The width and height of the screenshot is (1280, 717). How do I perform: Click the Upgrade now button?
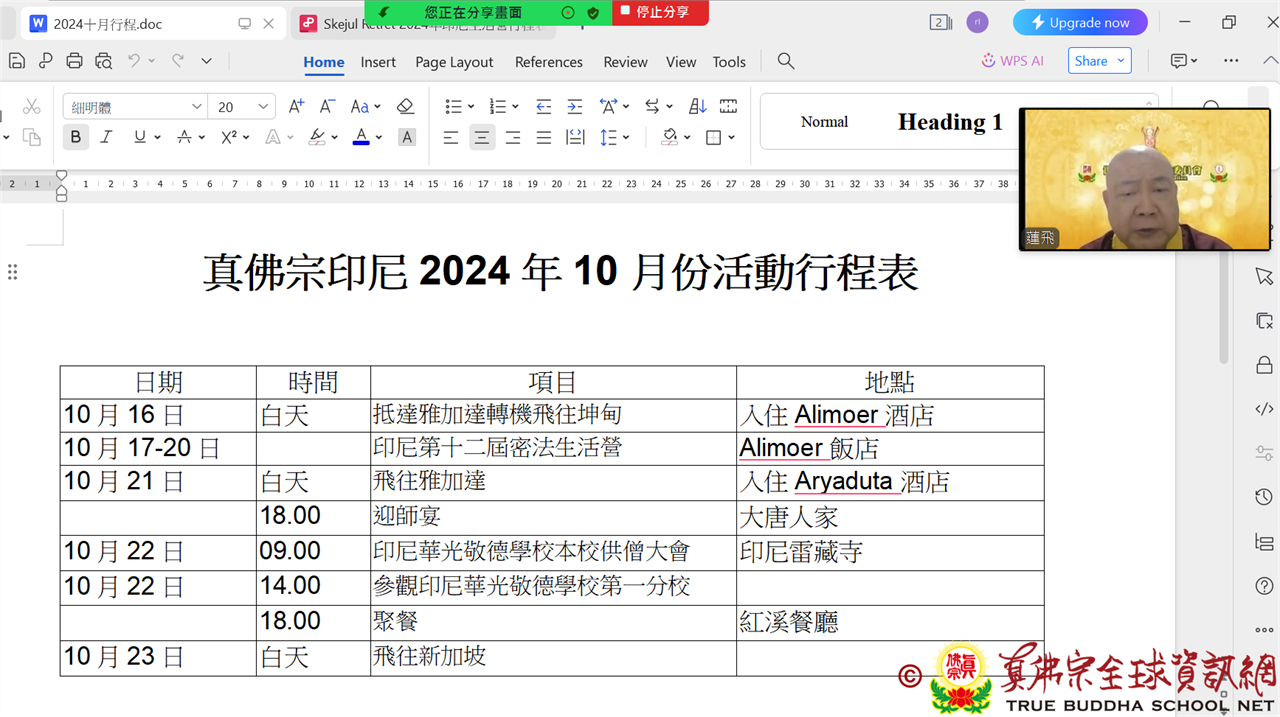click(x=1079, y=22)
